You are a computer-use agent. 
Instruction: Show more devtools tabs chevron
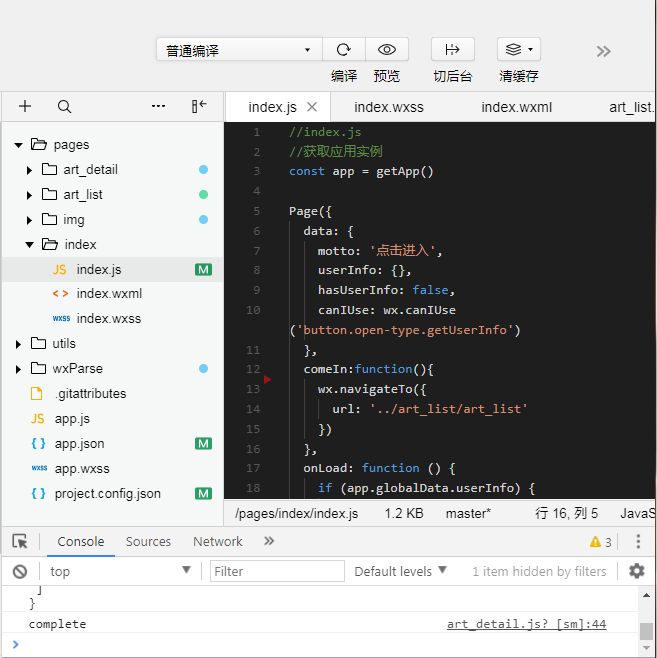269,541
